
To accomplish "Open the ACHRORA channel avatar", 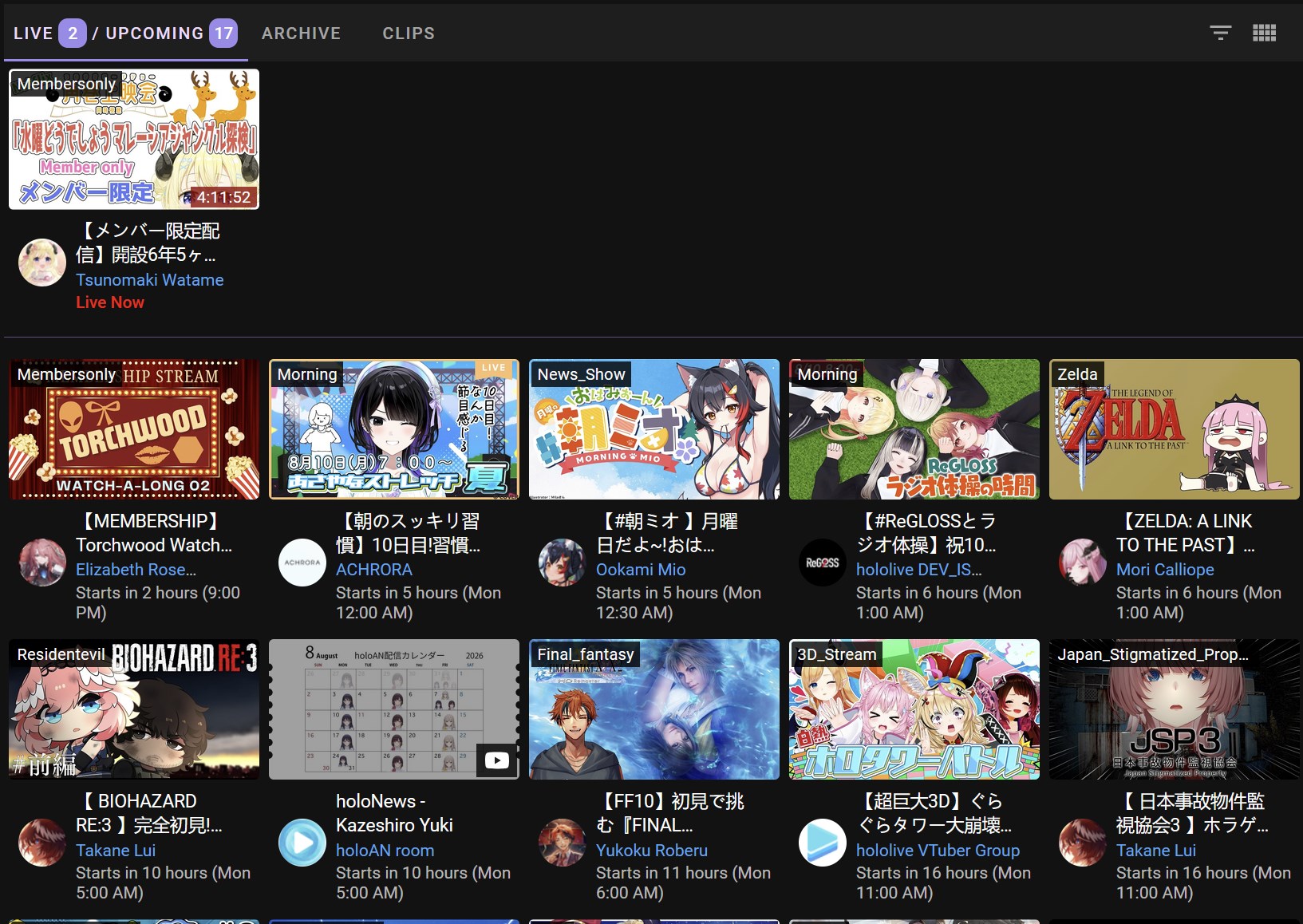I will pos(302,563).
